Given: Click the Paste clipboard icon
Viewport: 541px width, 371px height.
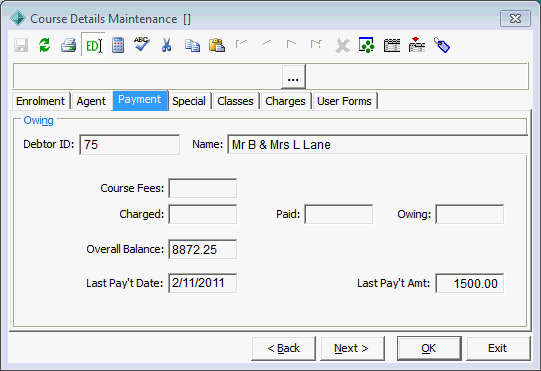Looking at the screenshot, I should click(x=217, y=45).
